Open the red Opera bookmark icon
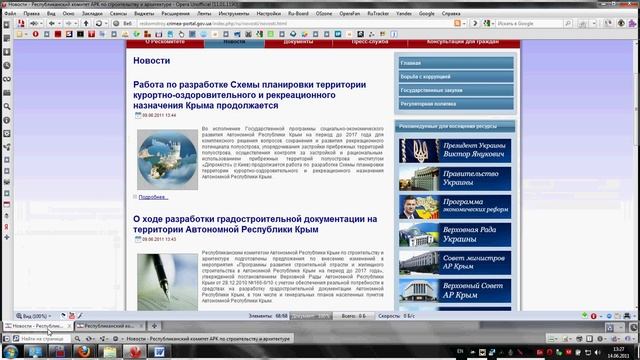Viewport: 640px width, 360px height. [36, 34]
